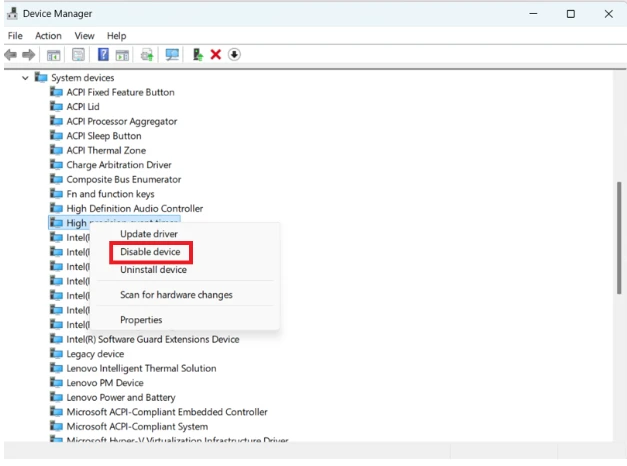The width and height of the screenshot is (627, 466).
Task: Click the blue Help question-mark icon
Action: click(103, 54)
